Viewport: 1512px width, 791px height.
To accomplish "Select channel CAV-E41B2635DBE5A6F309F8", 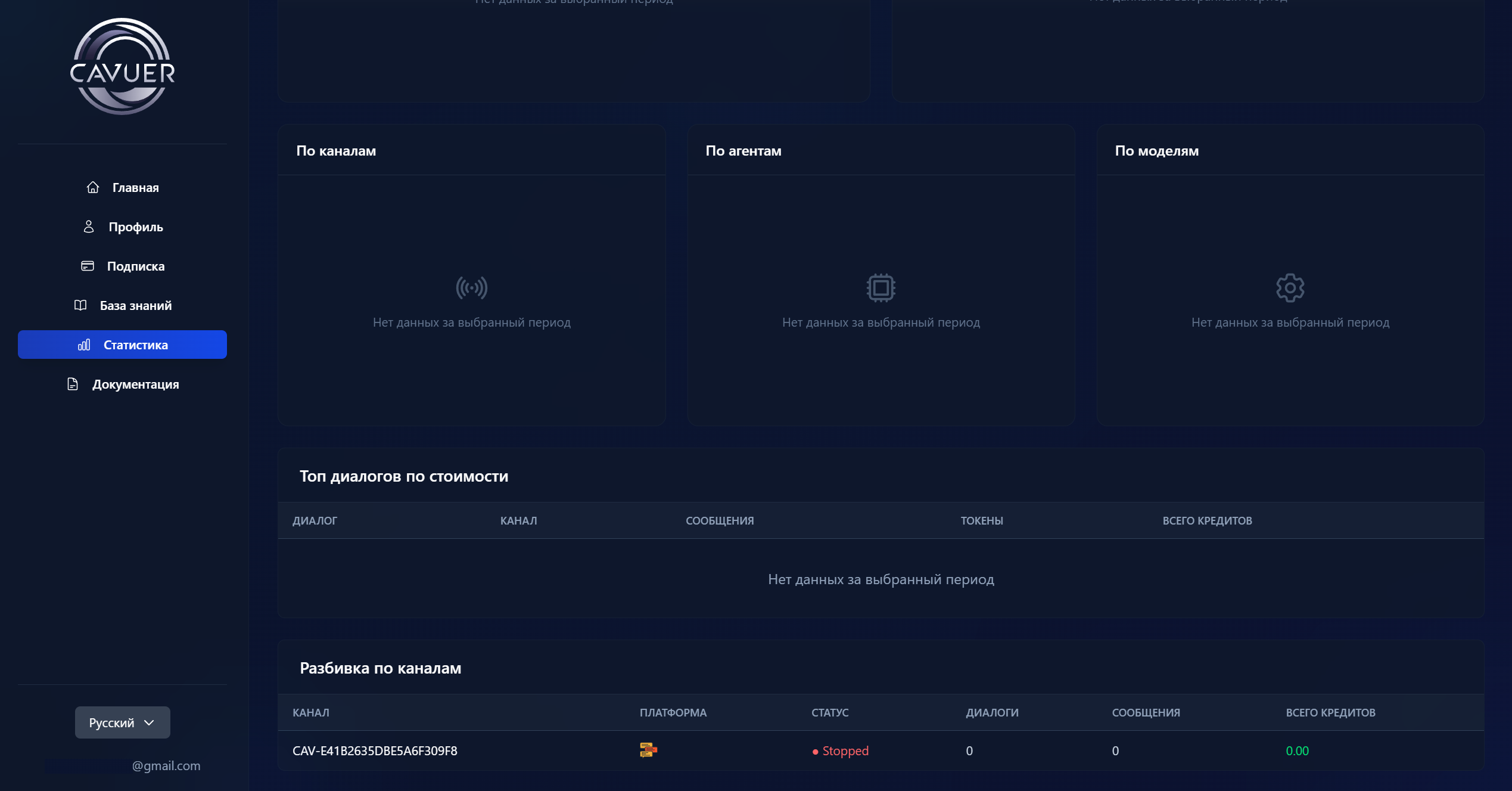I will 375,750.
